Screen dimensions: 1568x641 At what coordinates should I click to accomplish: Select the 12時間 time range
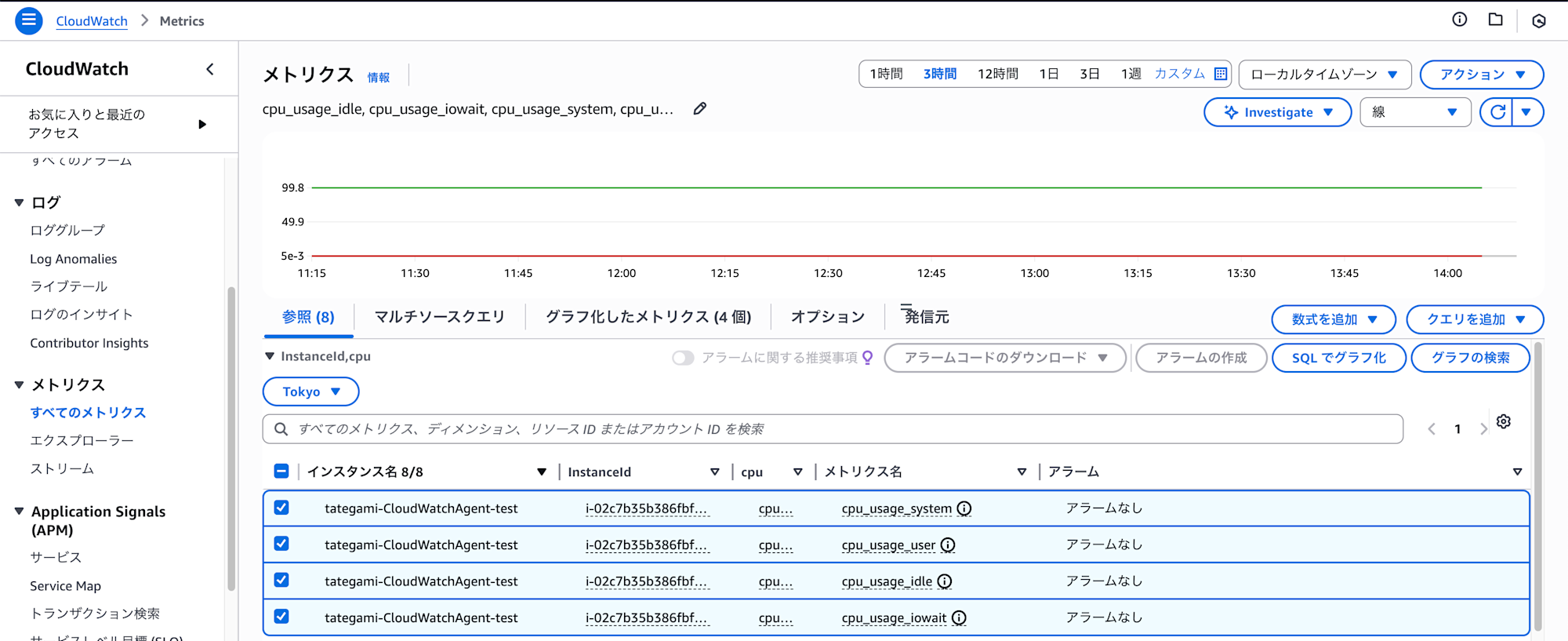click(997, 74)
